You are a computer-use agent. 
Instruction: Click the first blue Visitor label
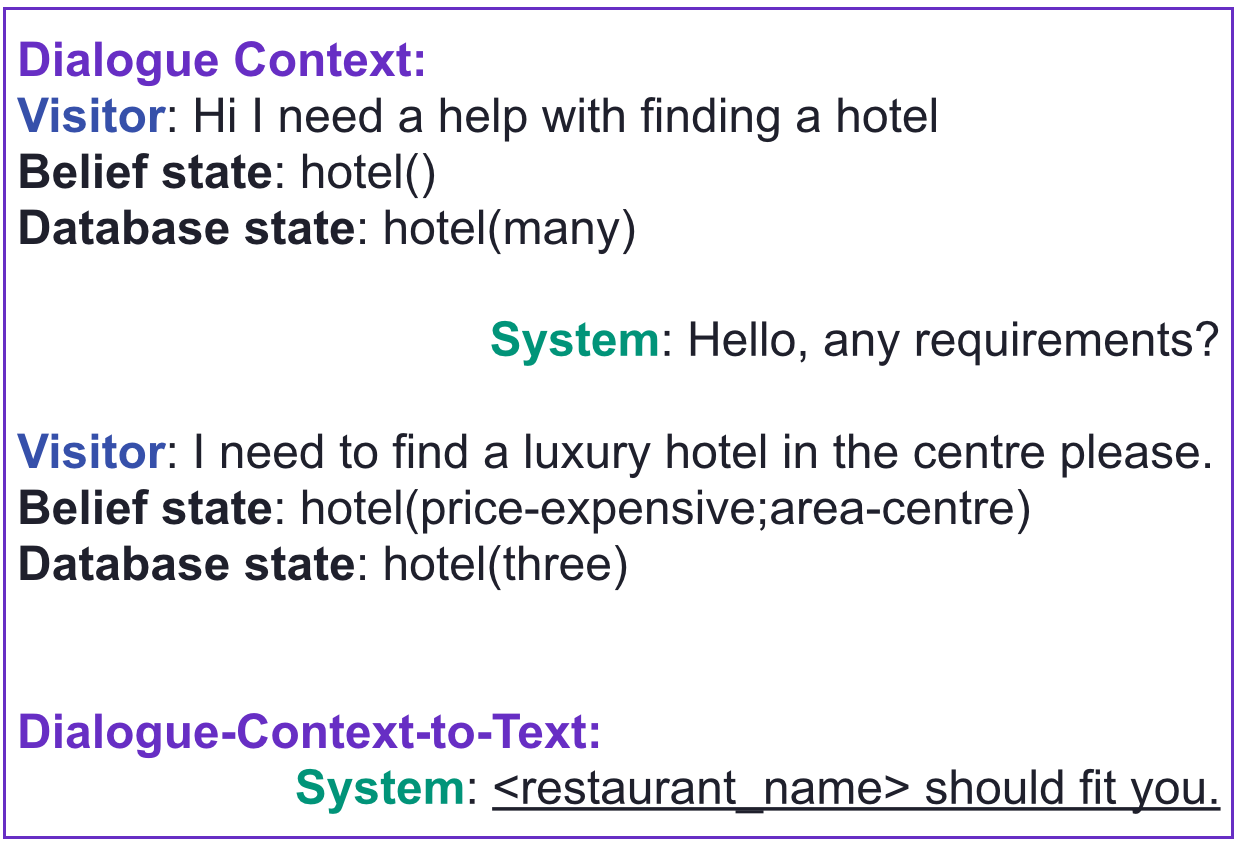click(91, 118)
